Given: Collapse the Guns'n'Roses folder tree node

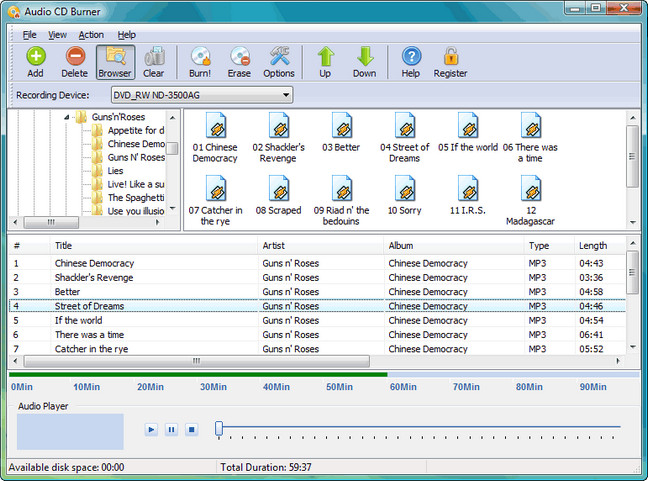Looking at the screenshot, I should point(66,117).
